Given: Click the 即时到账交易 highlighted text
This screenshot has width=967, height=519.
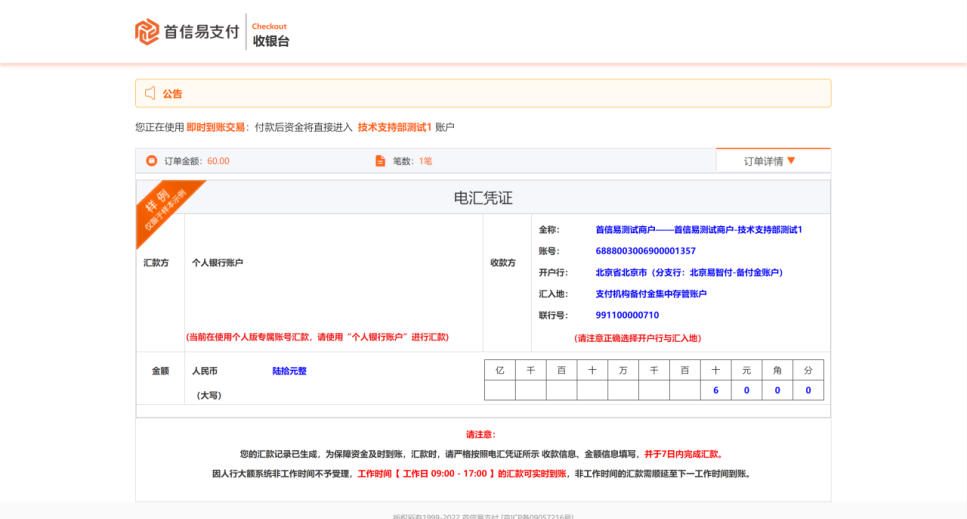Looking at the screenshot, I should pyautogui.click(x=216, y=127).
